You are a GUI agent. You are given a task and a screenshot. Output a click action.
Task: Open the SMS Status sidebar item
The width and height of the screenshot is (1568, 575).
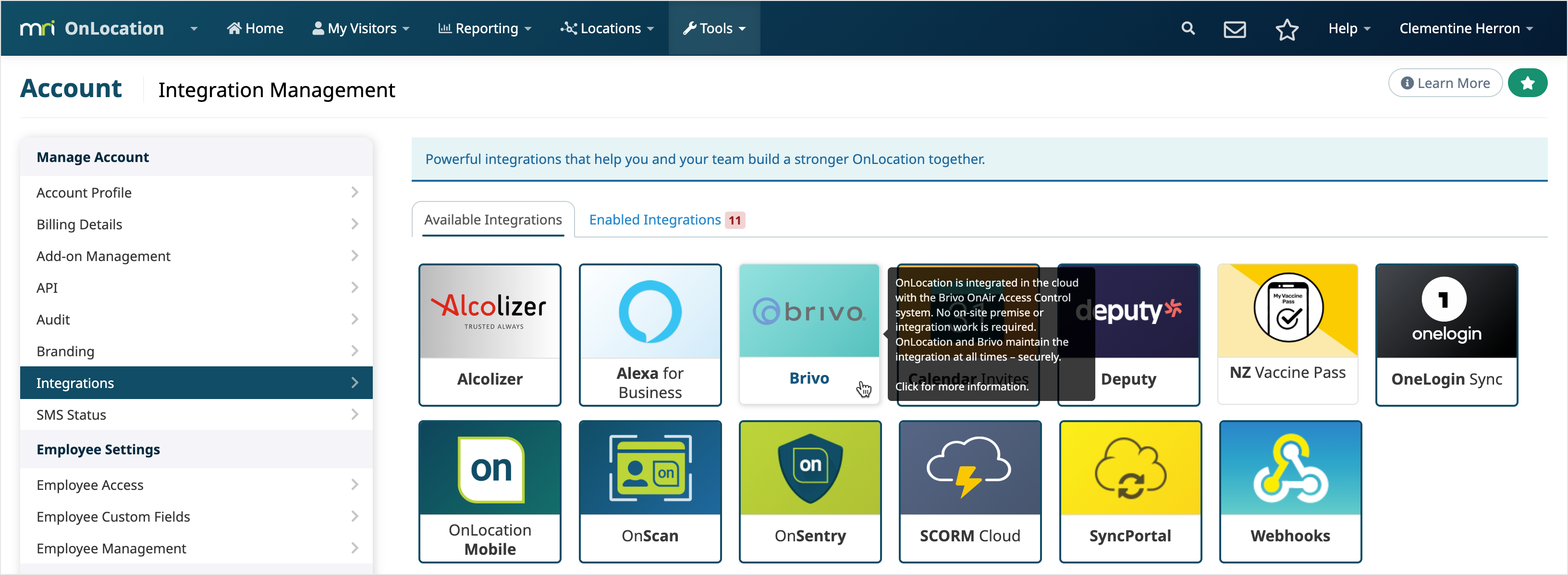coord(196,415)
